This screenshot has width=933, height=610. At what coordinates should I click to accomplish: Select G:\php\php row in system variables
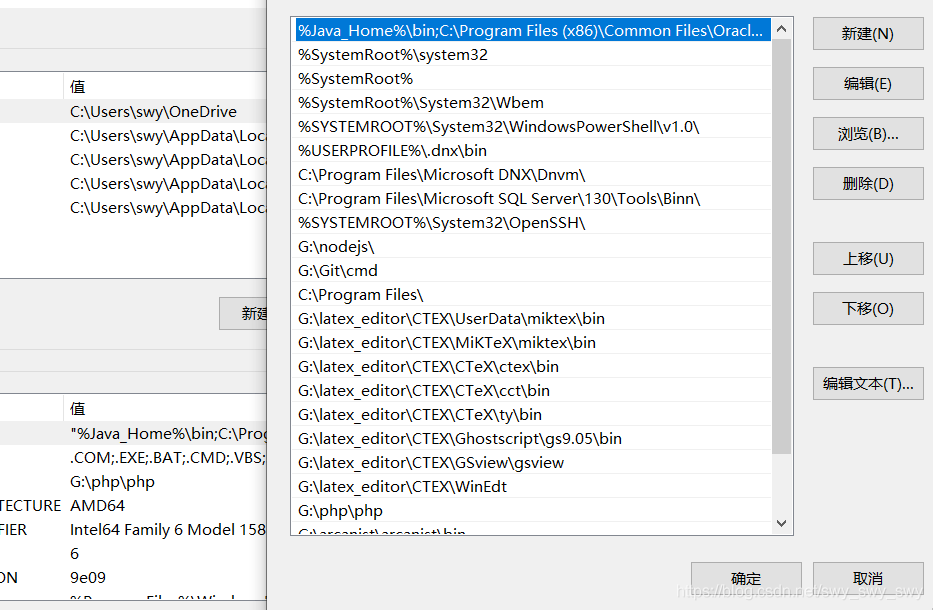[133, 481]
